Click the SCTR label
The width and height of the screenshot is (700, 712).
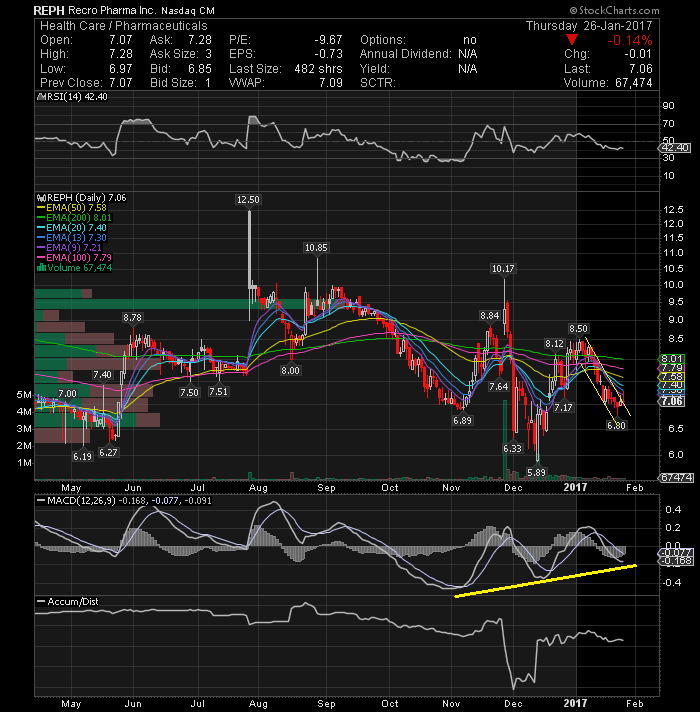coord(378,83)
